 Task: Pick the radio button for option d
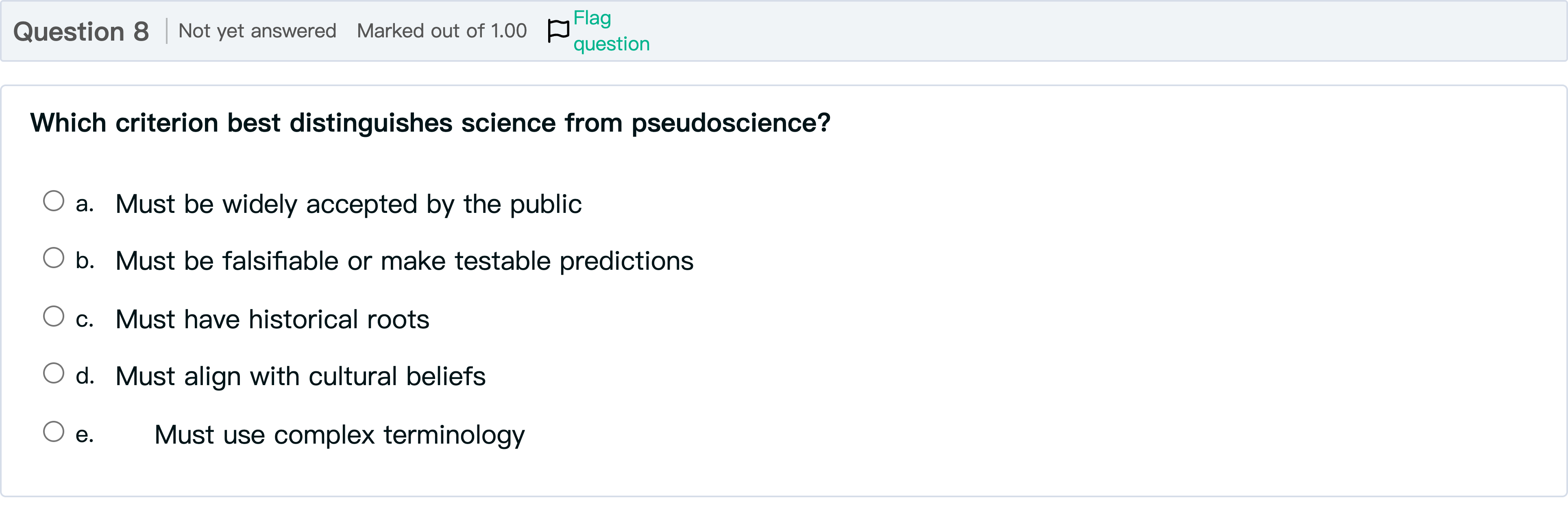click(x=54, y=373)
